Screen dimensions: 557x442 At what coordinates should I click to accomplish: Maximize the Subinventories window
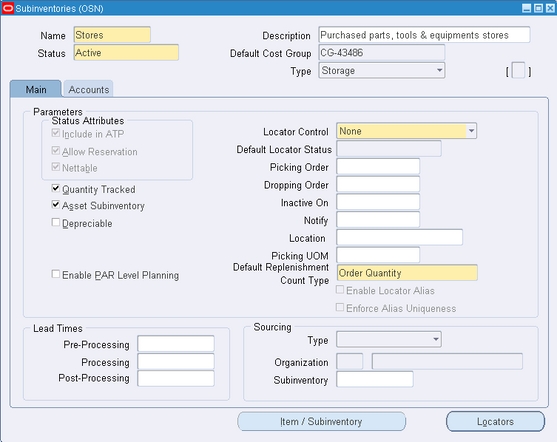pos(539,8)
